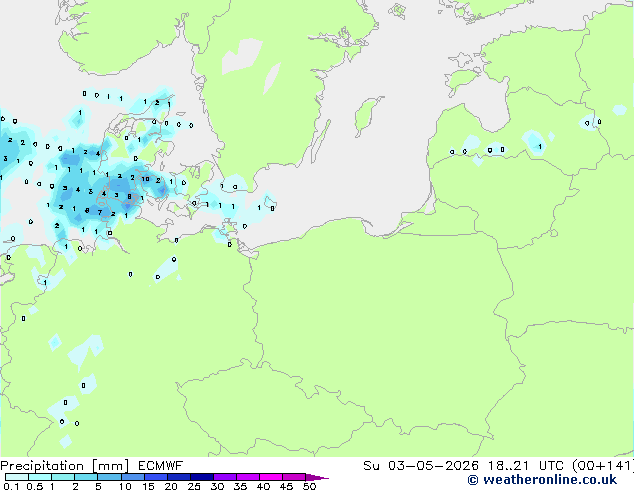Click the '25' legend scale label
This screenshot has width=634, height=490.
[194, 486]
